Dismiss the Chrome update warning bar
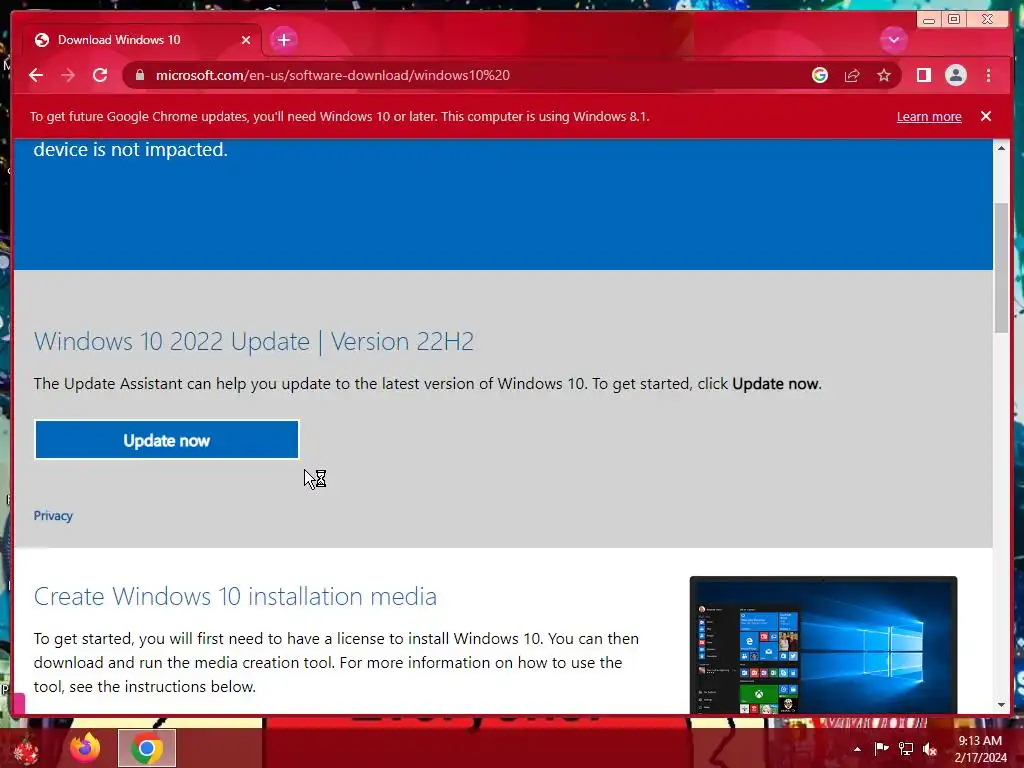Screen dimensions: 1024x768 pos(985,116)
